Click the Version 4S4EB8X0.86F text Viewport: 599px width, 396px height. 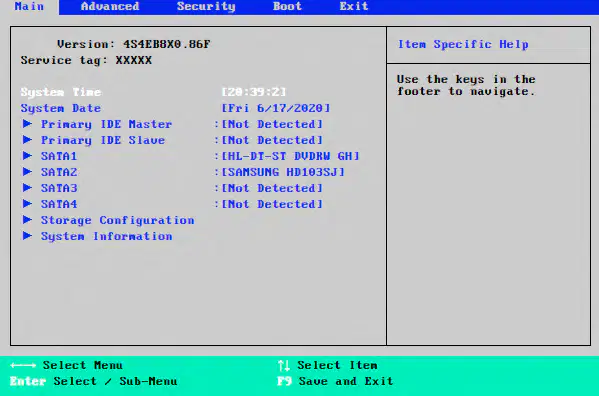[134, 44]
